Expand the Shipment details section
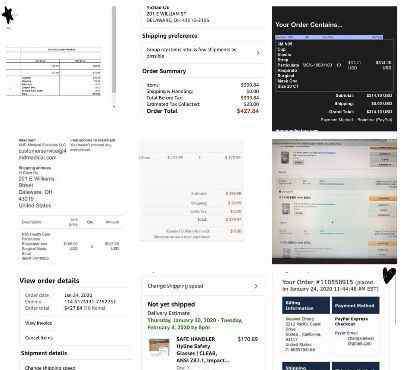 click(x=44, y=353)
